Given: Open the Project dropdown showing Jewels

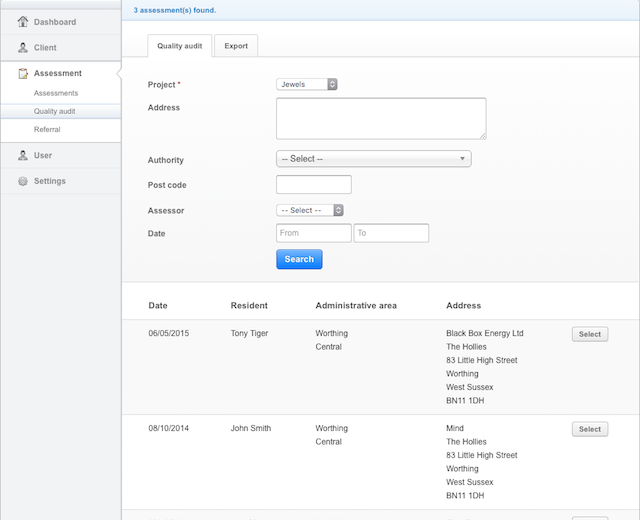Looking at the screenshot, I should (x=307, y=84).
